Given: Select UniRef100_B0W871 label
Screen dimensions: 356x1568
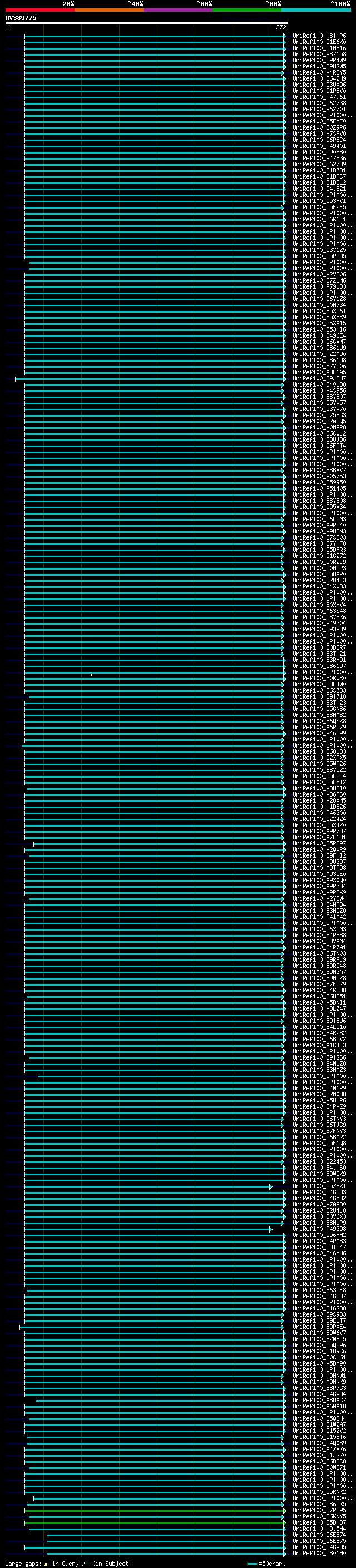Looking at the screenshot, I should pos(319,1467).
